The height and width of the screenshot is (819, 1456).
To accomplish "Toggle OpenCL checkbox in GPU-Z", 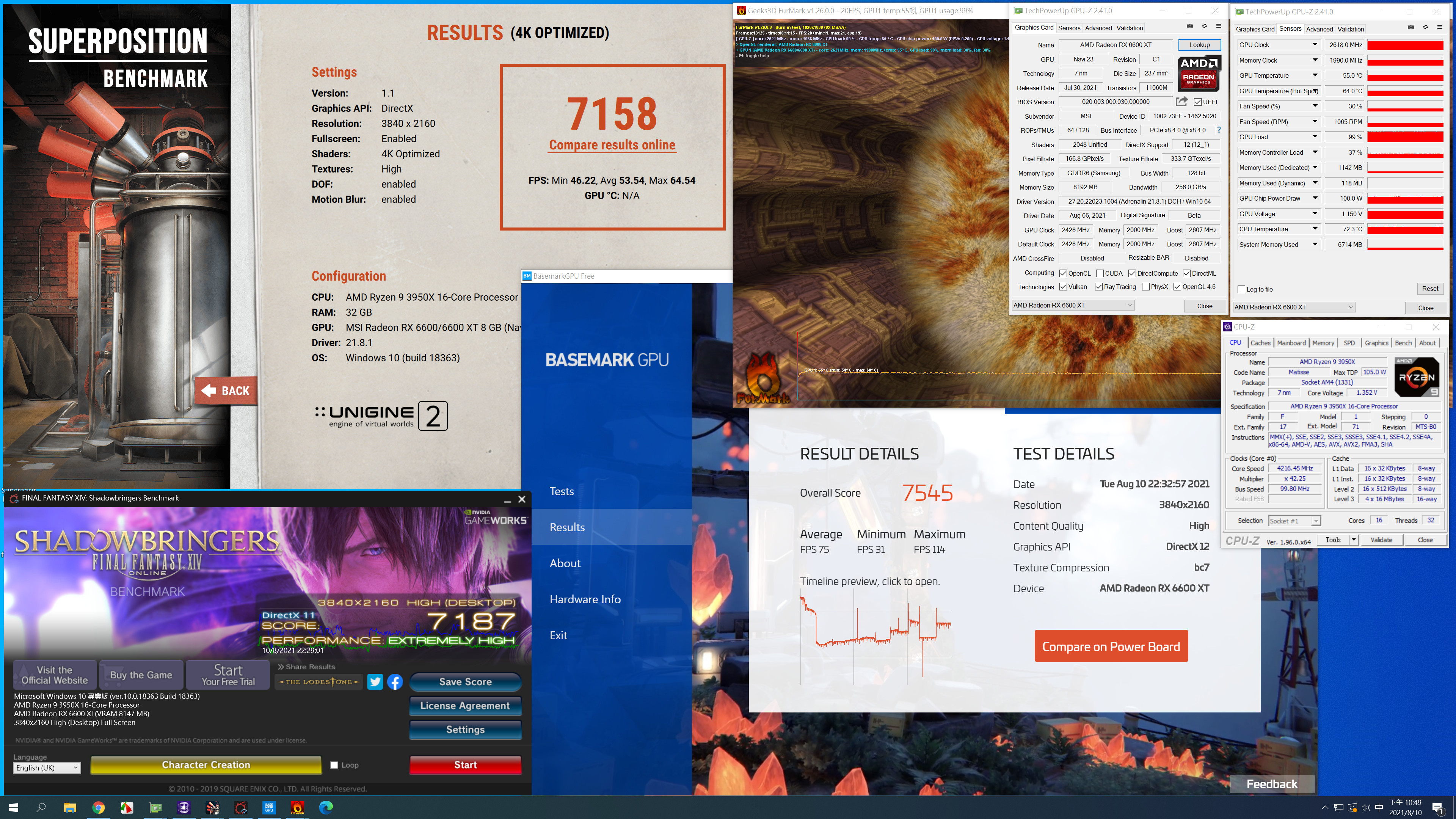I will click(x=1062, y=273).
